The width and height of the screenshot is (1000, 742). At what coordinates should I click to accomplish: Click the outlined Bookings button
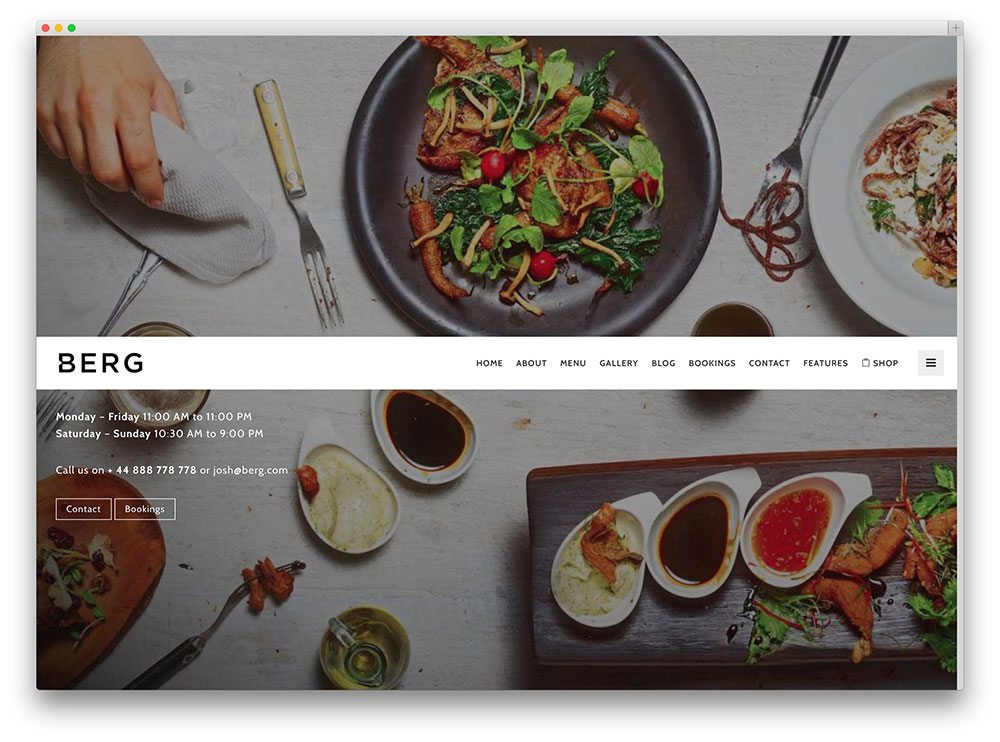tap(145, 509)
